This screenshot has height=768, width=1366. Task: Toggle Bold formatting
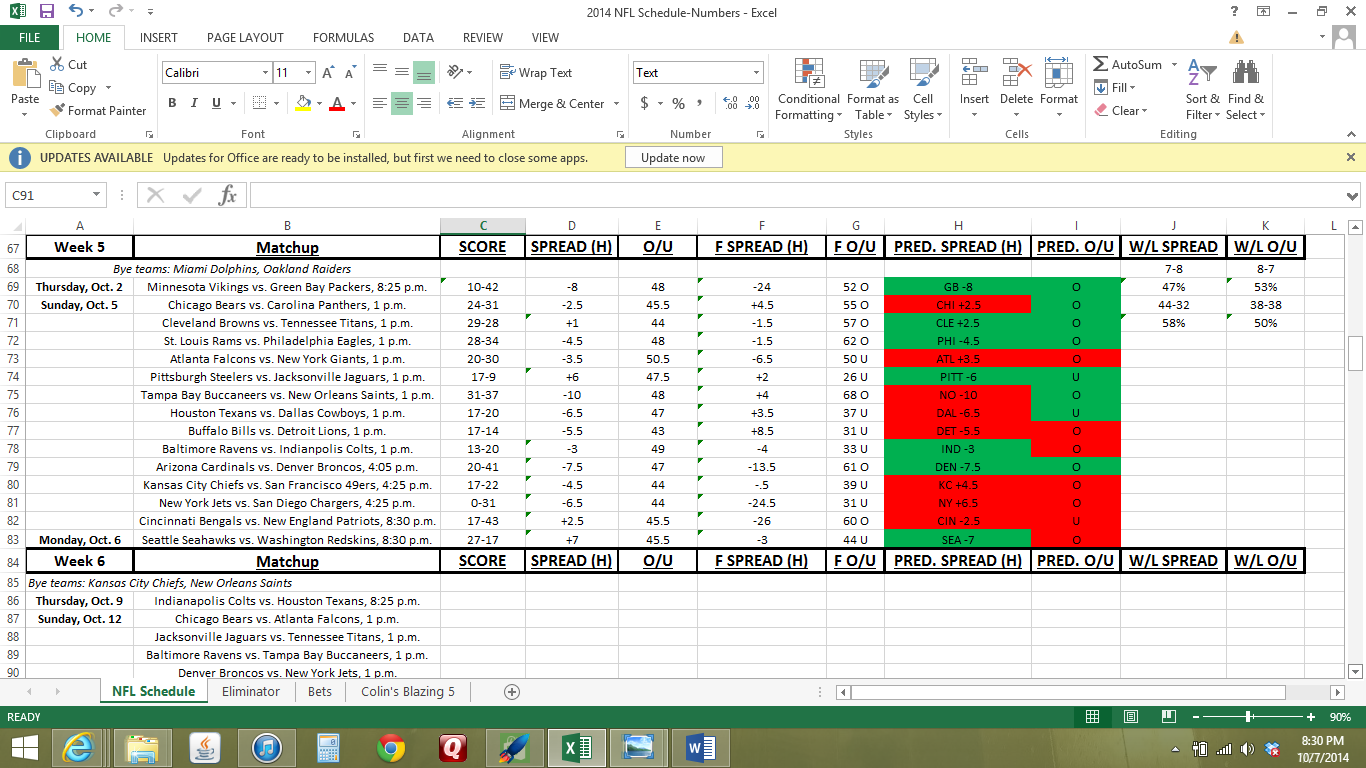(x=172, y=103)
